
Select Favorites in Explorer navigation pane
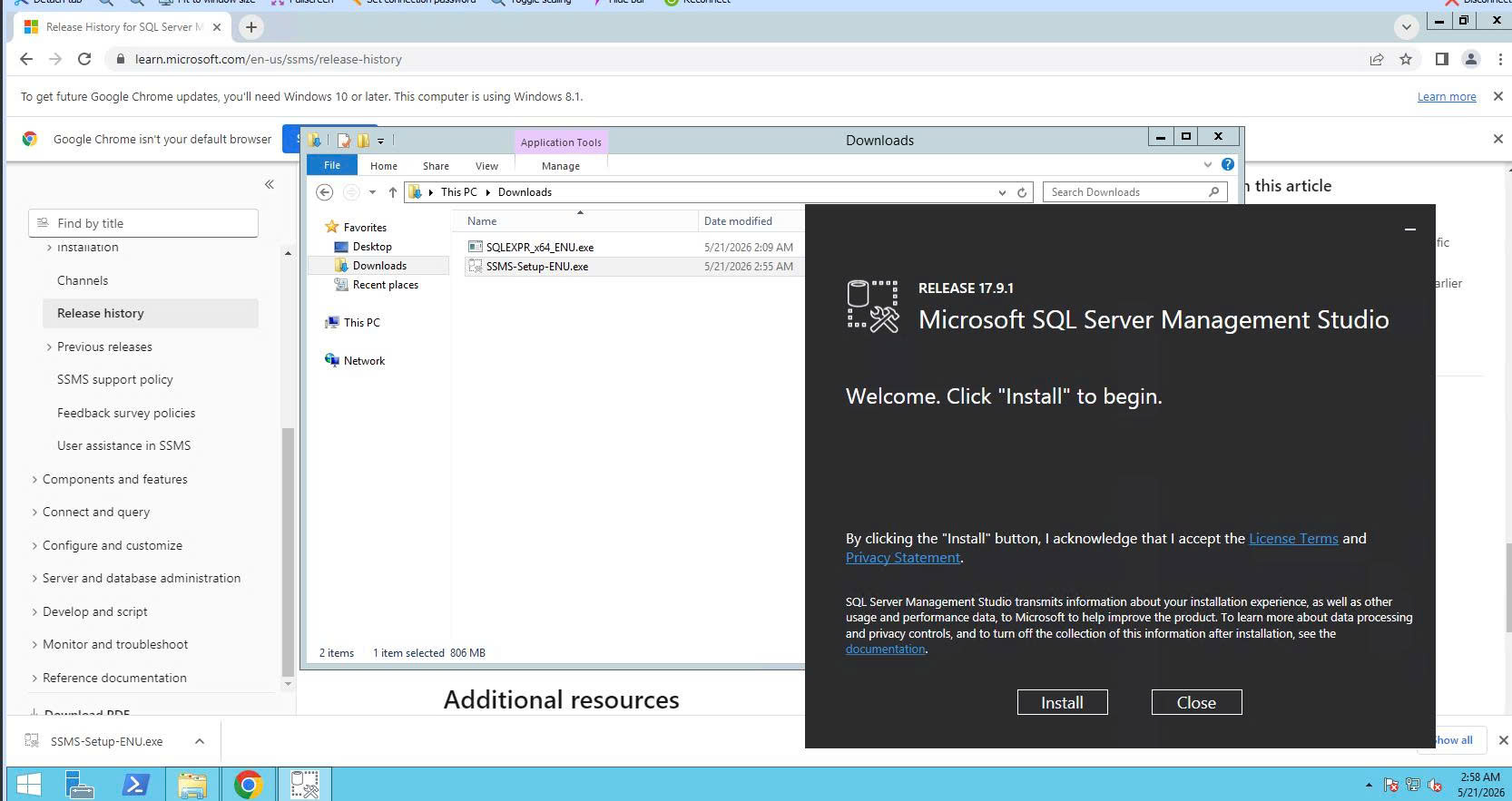point(365,228)
